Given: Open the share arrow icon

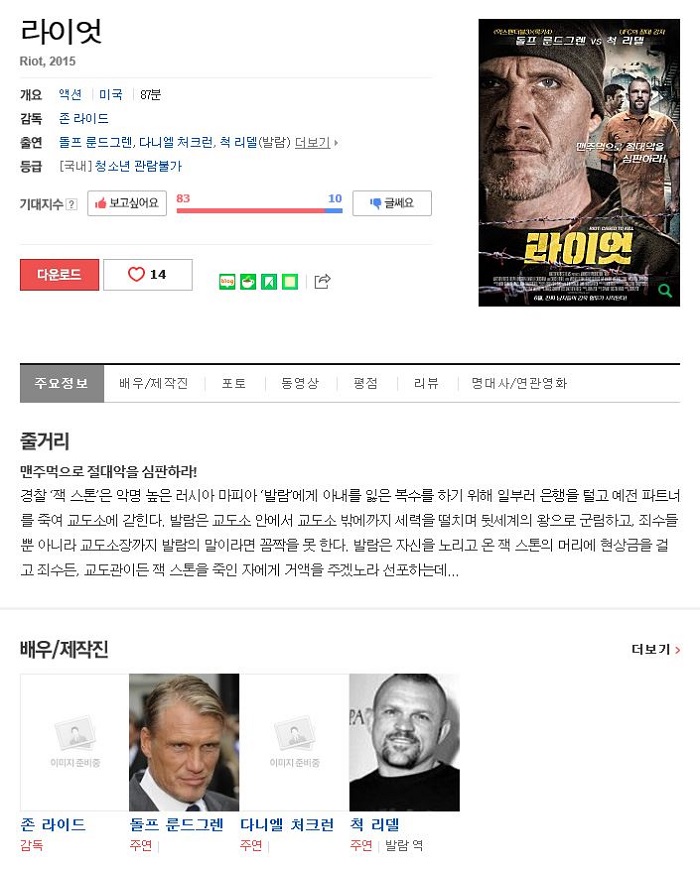Looking at the screenshot, I should click(322, 281).
